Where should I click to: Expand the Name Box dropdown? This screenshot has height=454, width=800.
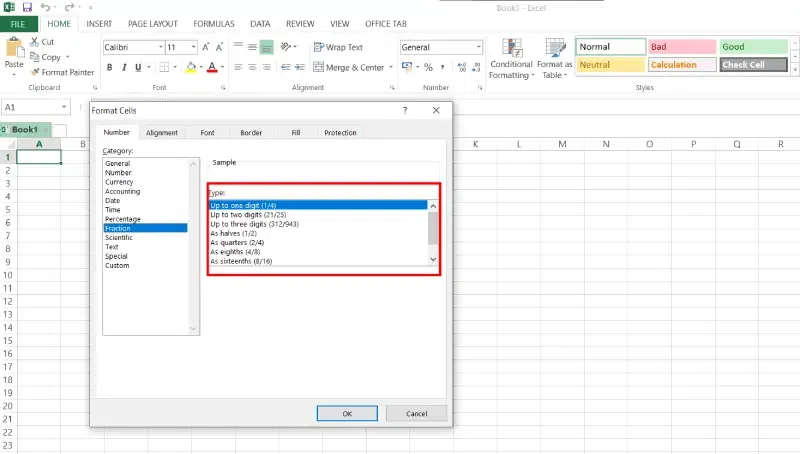[x=64, y=107]
